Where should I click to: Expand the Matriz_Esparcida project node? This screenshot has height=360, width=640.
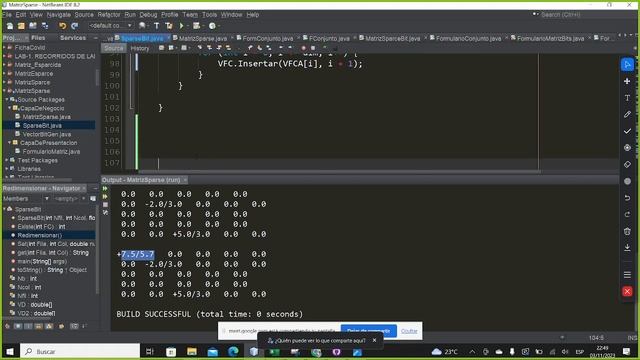(x=4, y=64)
